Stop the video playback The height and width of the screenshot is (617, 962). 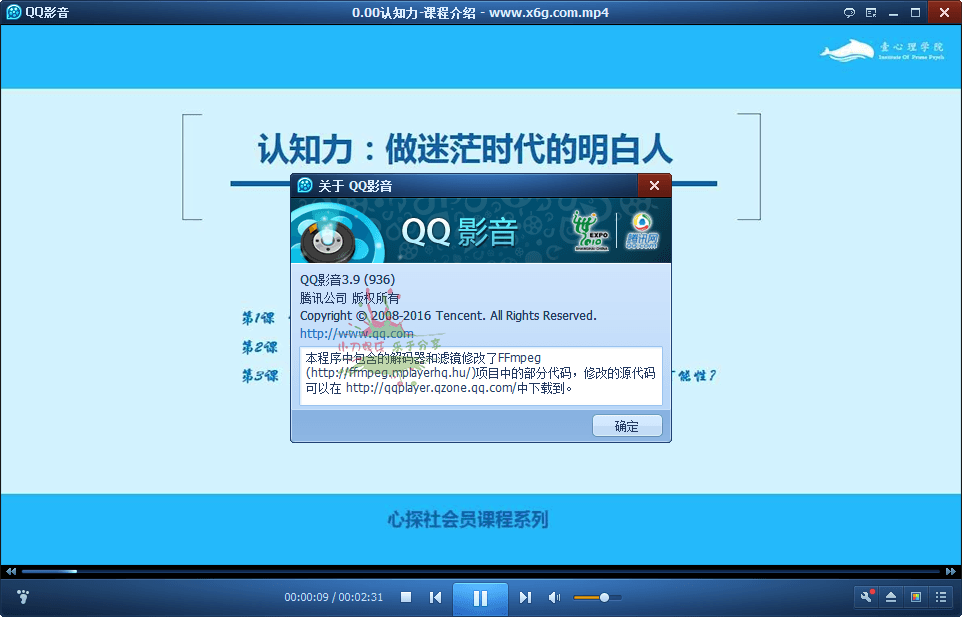coord(405,597)
